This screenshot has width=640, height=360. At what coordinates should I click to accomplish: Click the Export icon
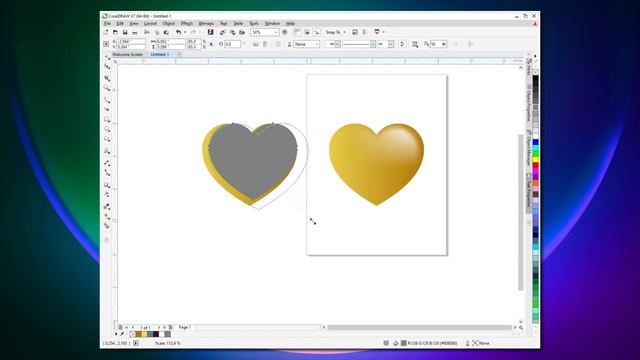(233, 32)
